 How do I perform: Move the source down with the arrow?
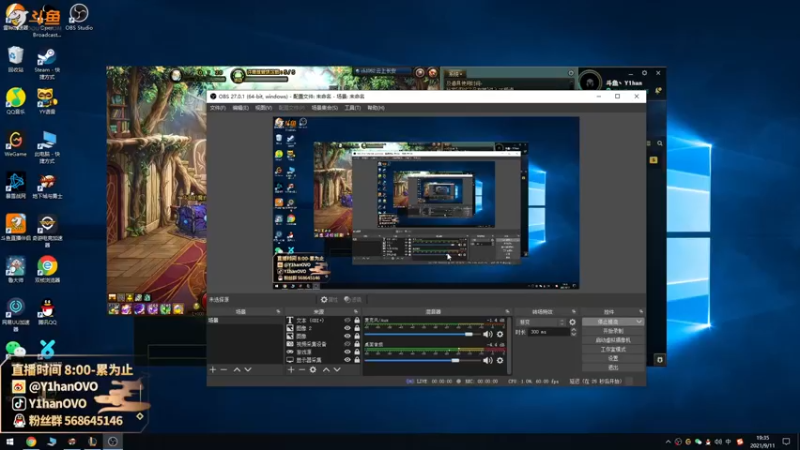coord(337,369)
